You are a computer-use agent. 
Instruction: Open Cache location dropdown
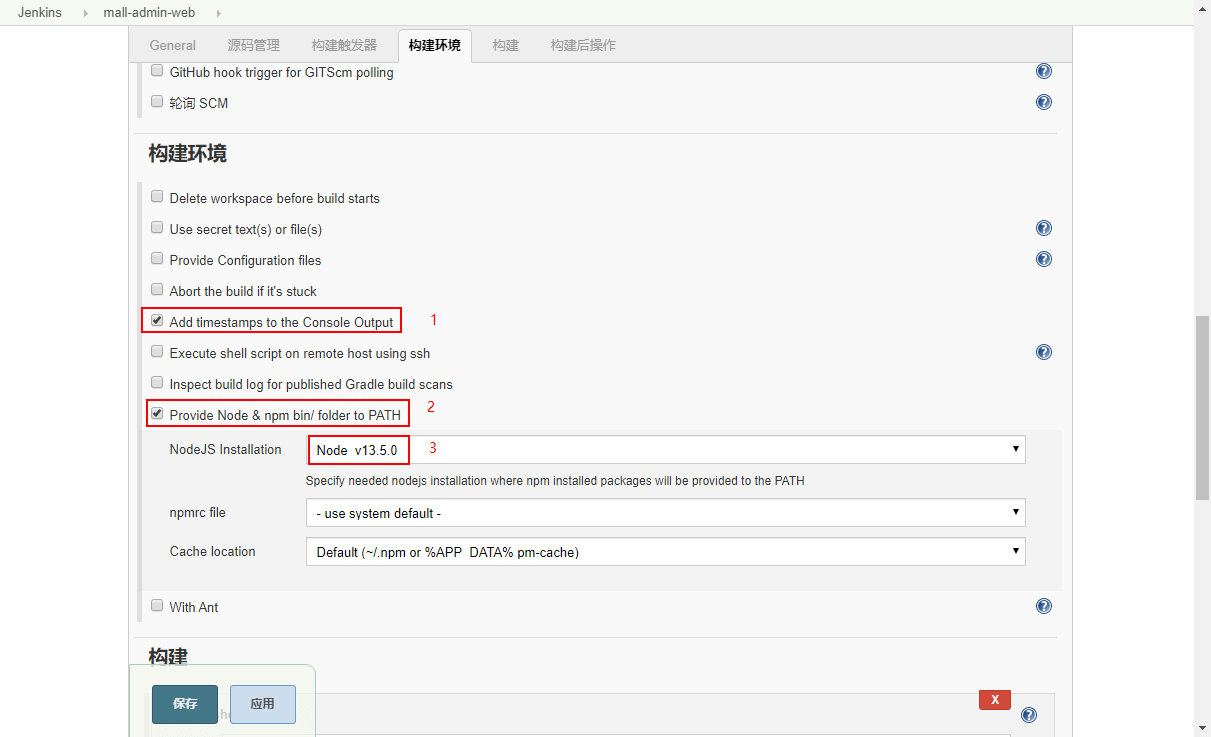tap(665, 551)
